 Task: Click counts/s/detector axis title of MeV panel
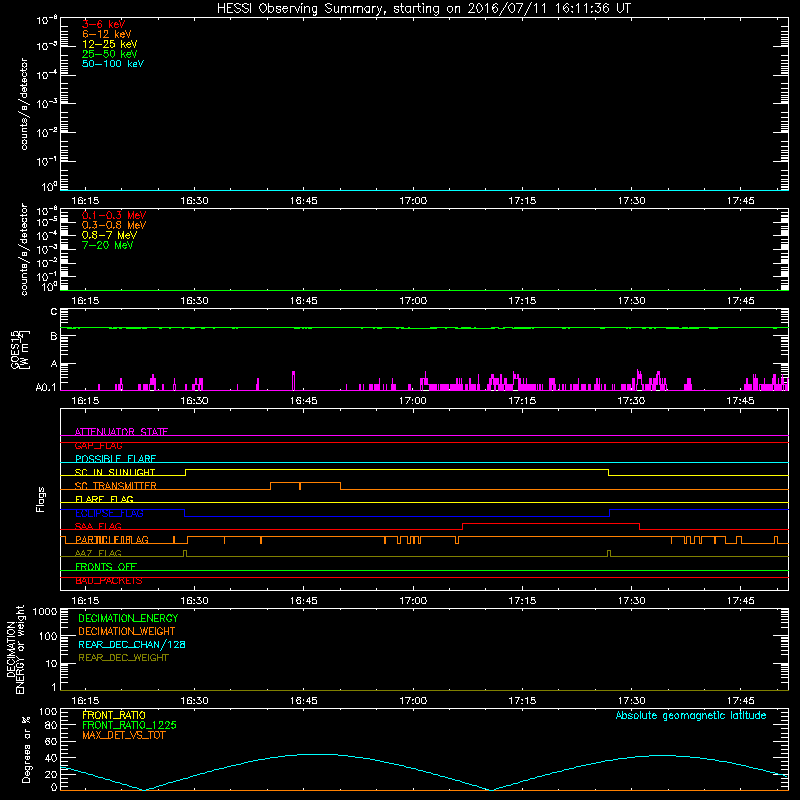pos(24,249)
